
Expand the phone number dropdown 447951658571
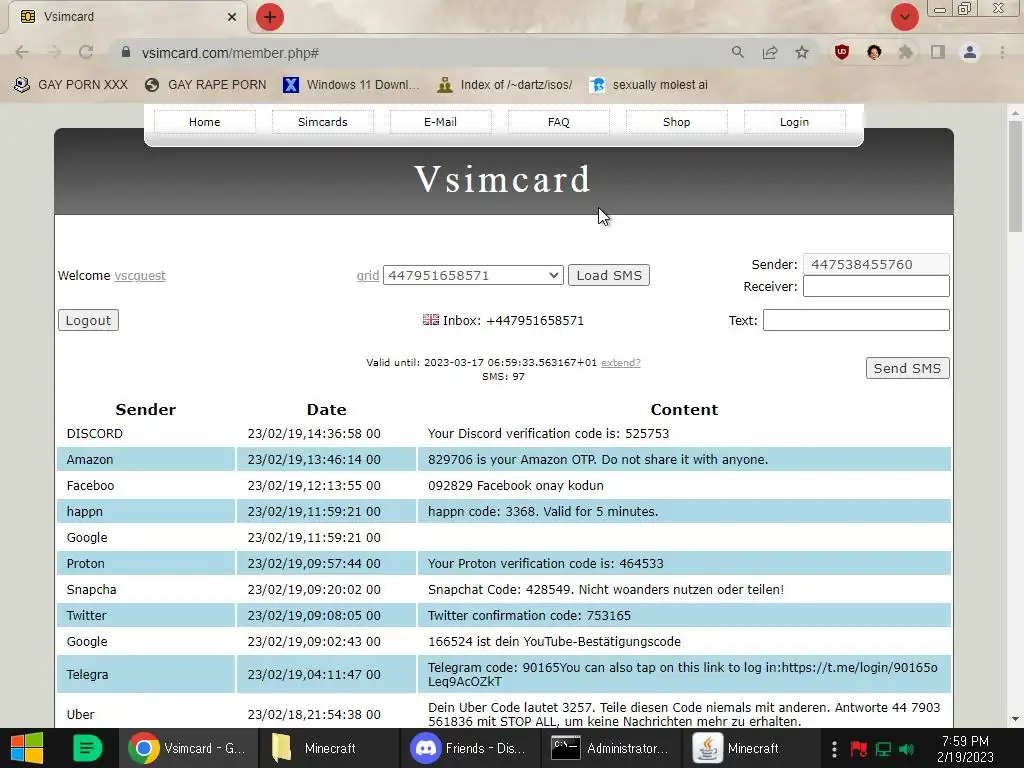click(473, 276)
